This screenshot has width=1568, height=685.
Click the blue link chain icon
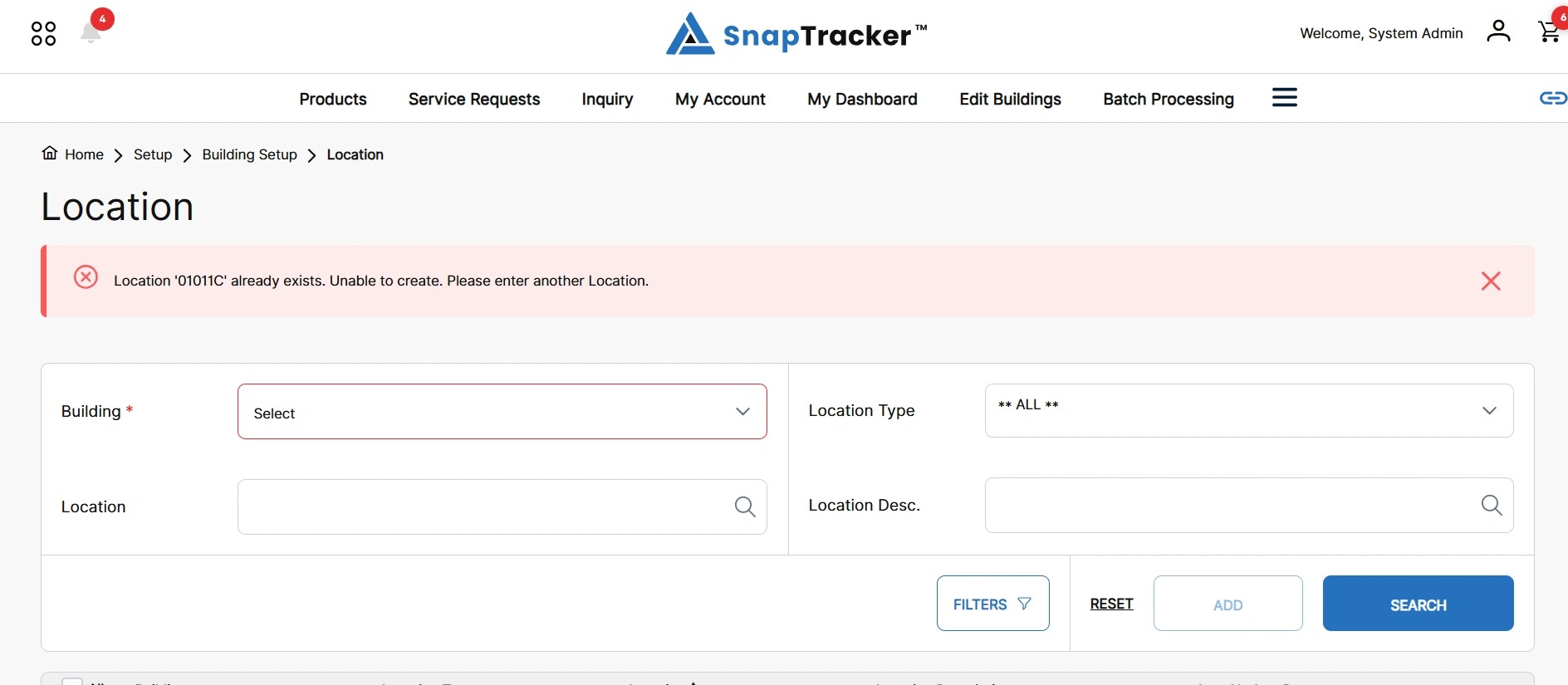click(1553, 98)
